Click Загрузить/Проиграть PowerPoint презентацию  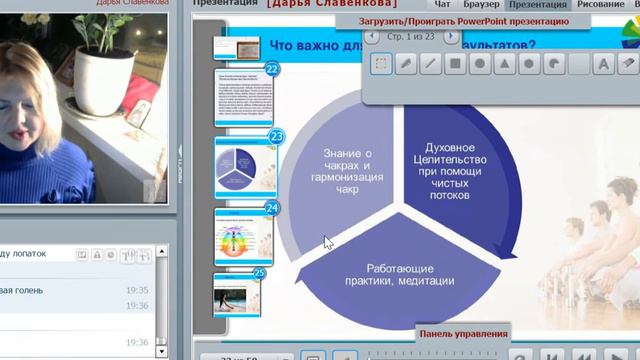pos(464,21)
